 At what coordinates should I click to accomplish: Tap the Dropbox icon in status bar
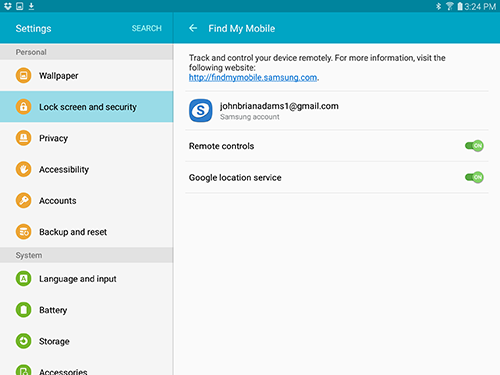point(8,6)
